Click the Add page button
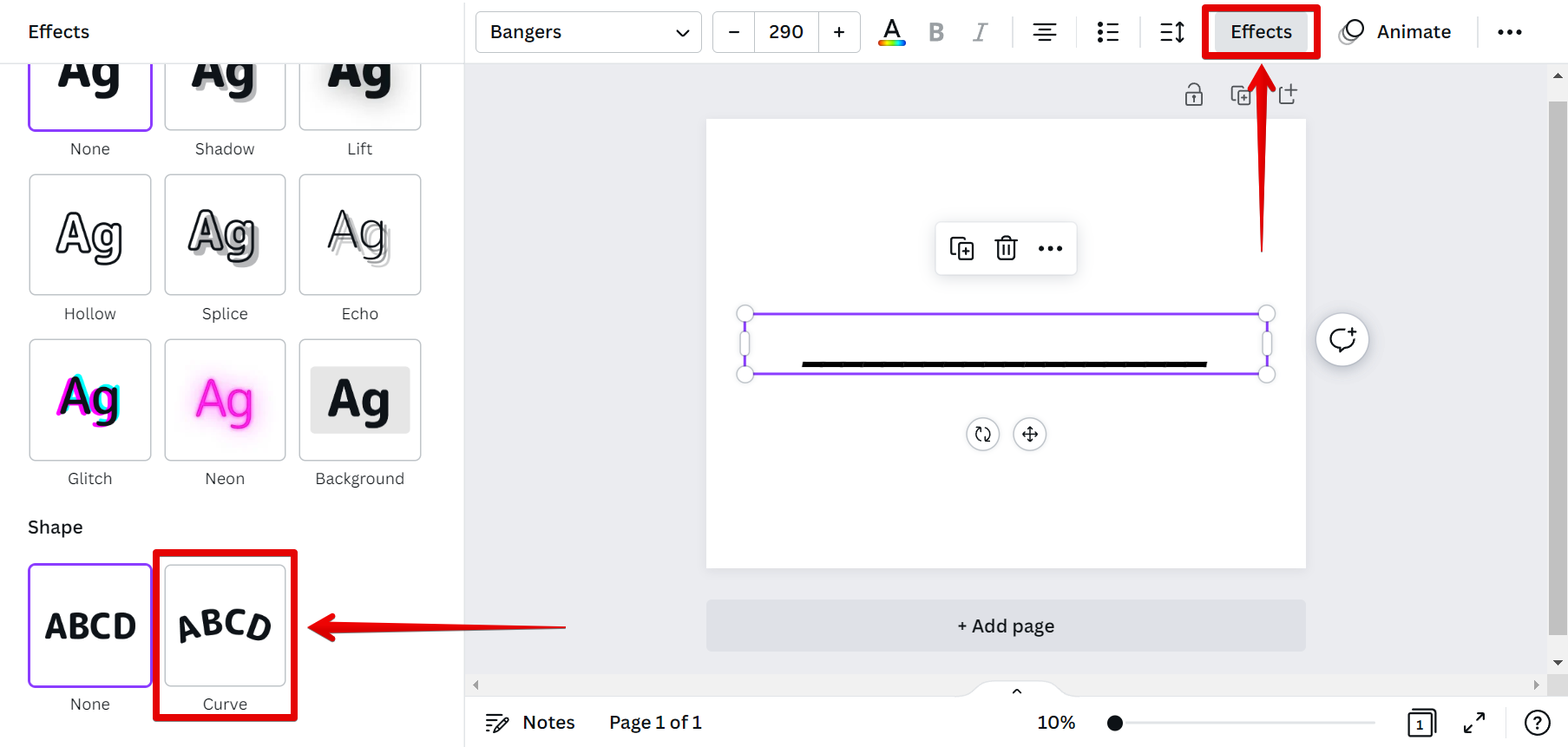The height and width of the screenshot is (747, 1568). coord(1006,626)
